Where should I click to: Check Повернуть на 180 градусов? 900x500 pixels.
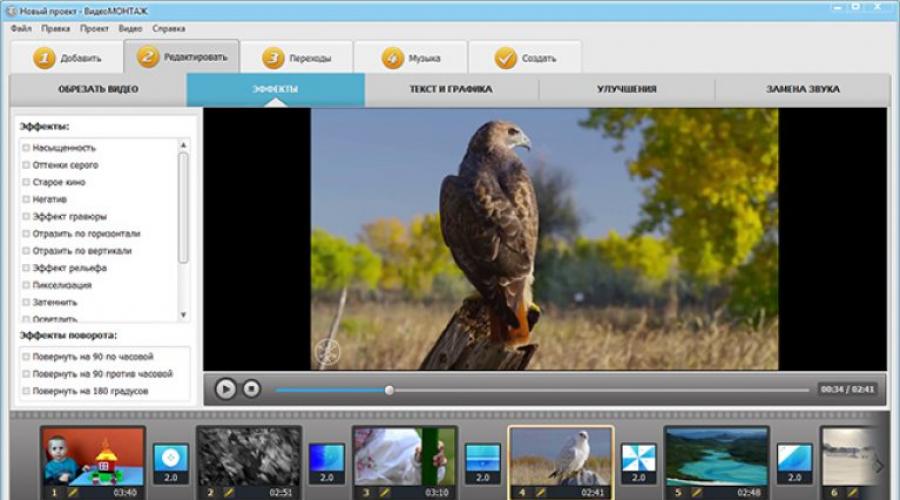(x=26, y=390)
